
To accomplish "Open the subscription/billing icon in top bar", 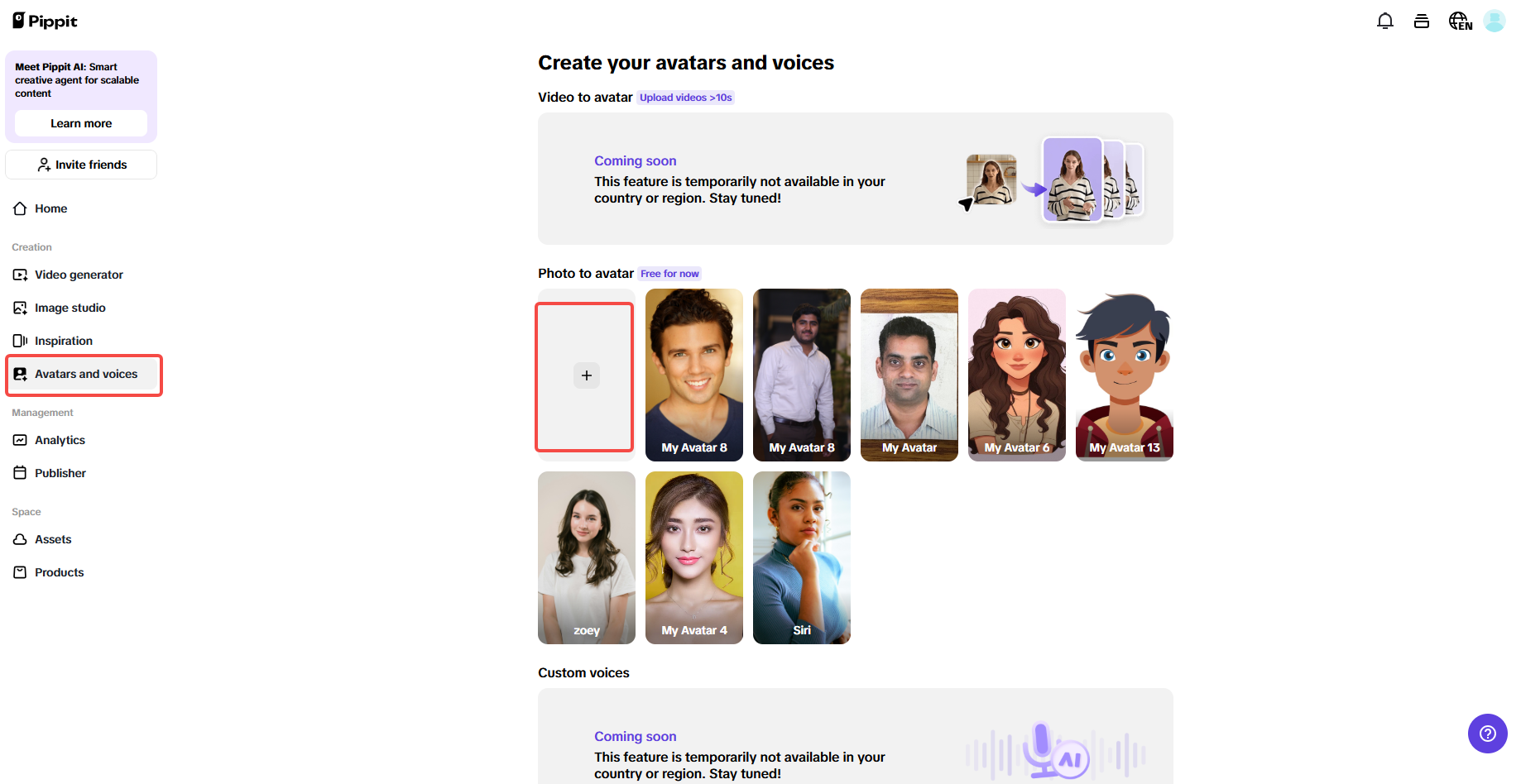I will tap(1422, 21).
